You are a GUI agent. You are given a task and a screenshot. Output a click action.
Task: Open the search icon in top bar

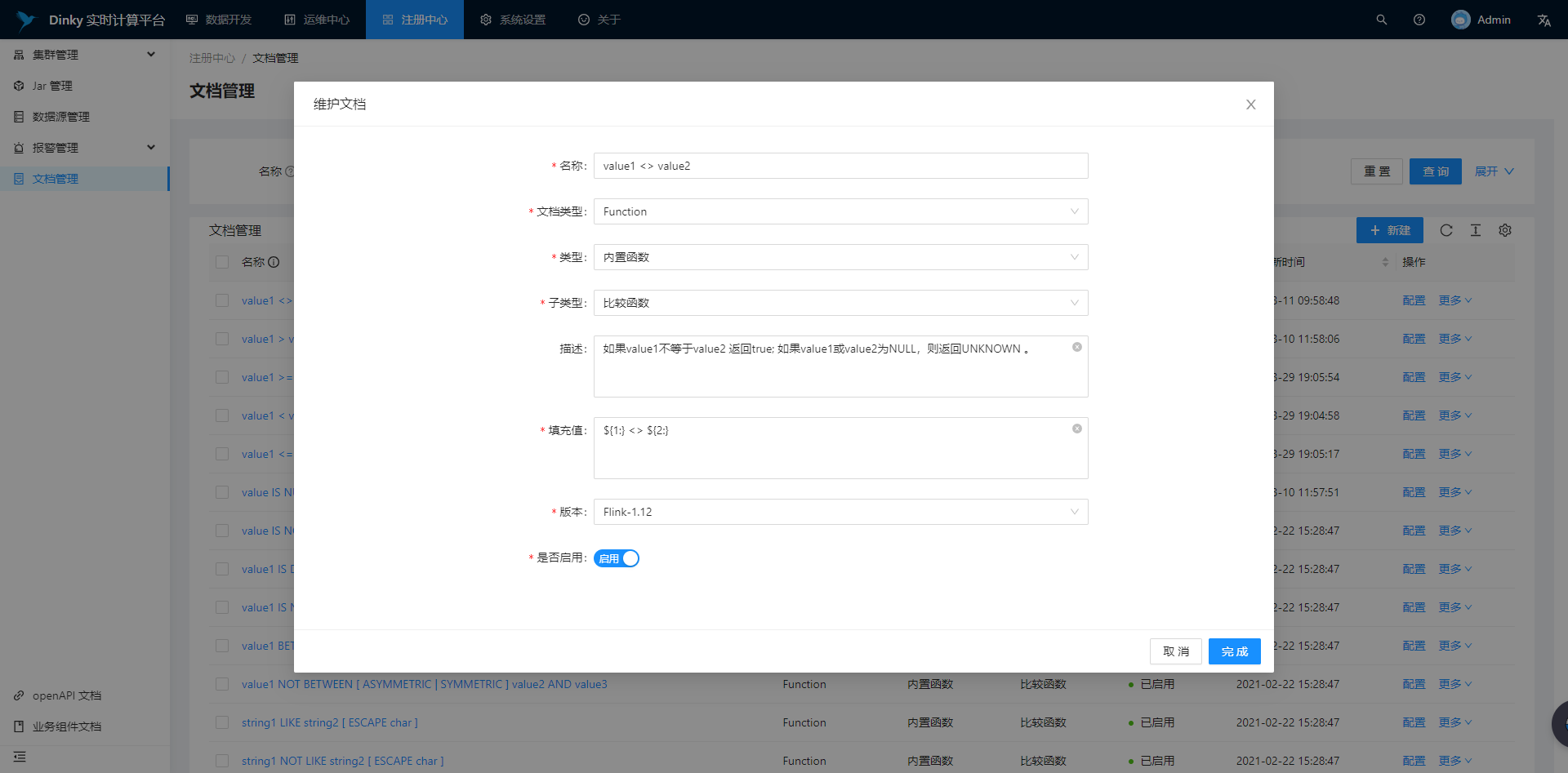[x=1382, y=20]
